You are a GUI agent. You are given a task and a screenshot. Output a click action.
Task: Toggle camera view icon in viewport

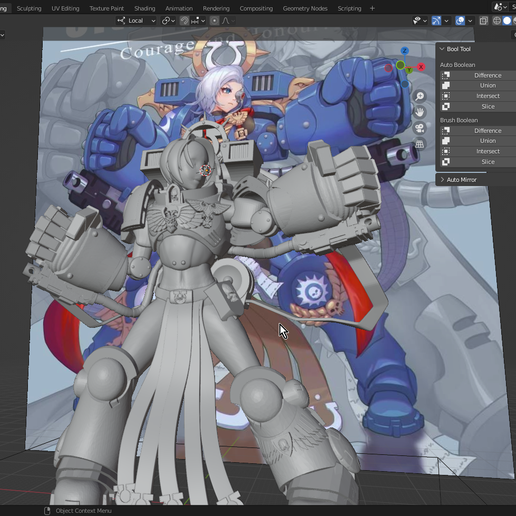pyautogui.click(x=419, y=128)
